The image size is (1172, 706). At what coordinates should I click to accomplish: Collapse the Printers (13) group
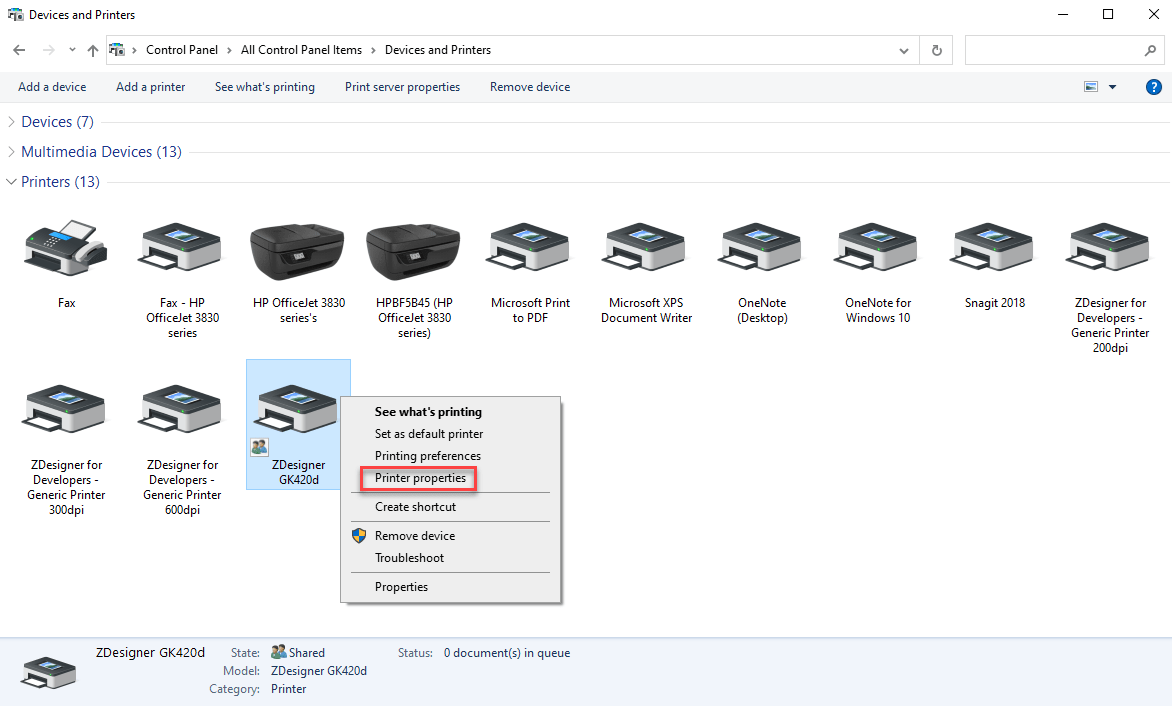(11, 182)
